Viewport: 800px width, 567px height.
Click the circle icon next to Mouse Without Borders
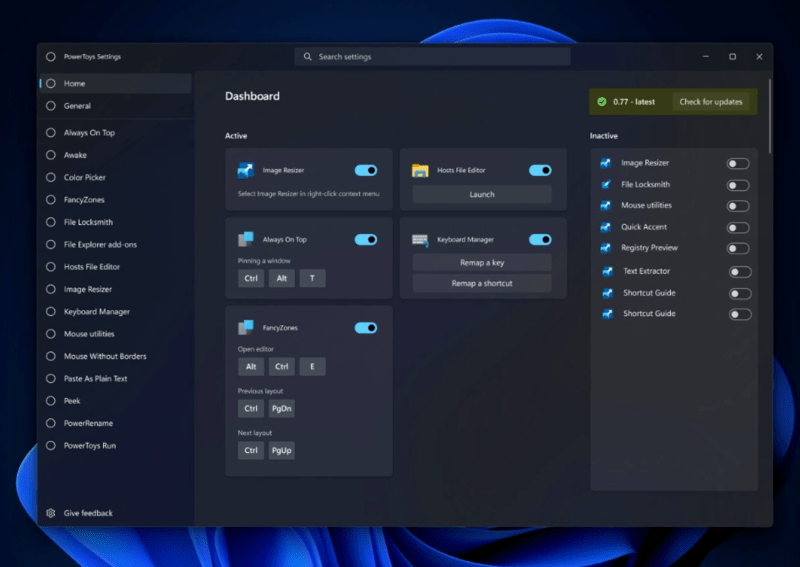[x=51, y=356]
